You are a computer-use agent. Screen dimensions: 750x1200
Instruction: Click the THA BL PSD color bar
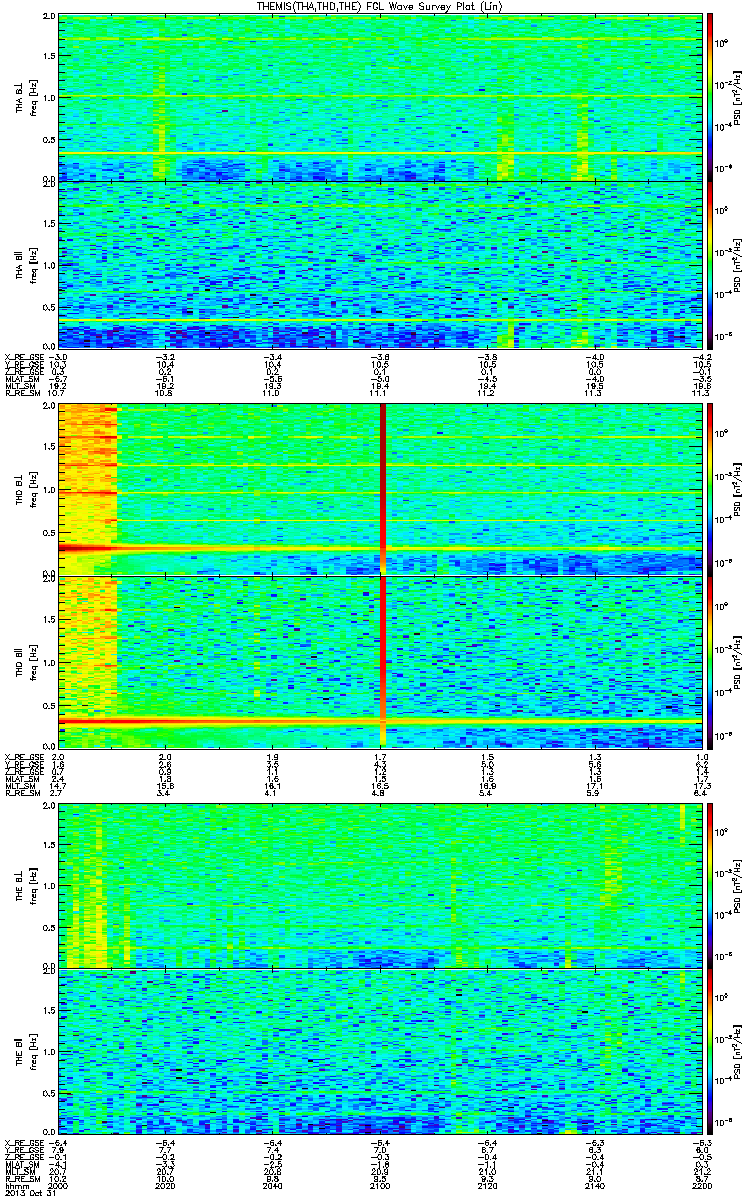[x=711, y=96]
